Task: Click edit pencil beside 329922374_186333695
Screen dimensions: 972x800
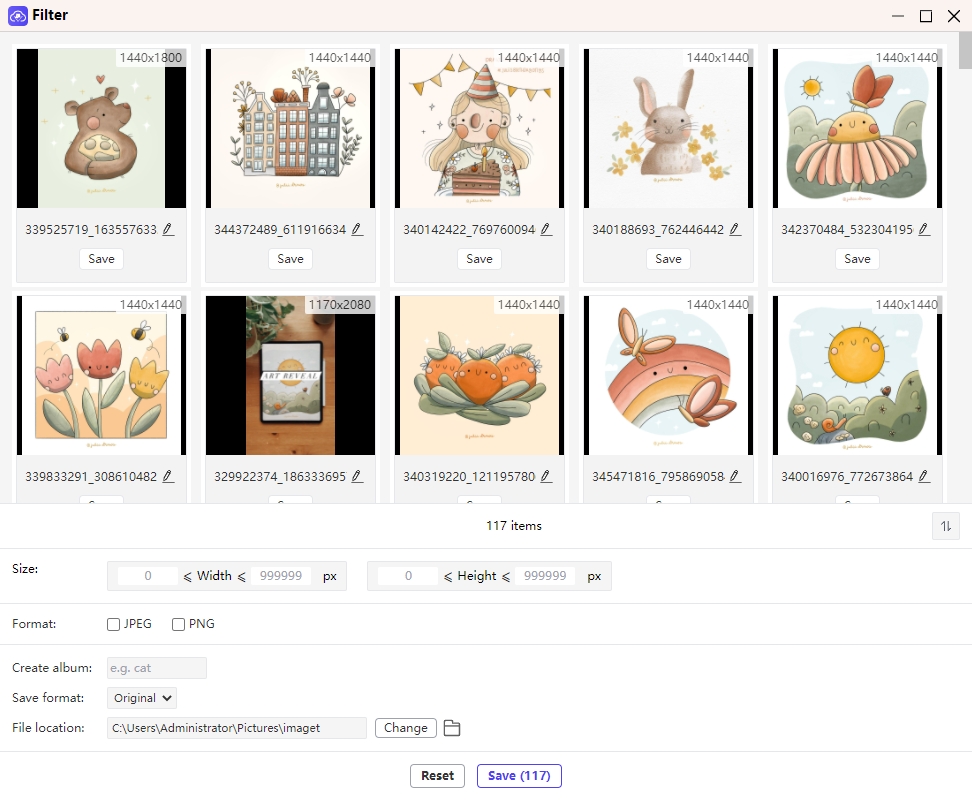Action: [x=357, y=477]
